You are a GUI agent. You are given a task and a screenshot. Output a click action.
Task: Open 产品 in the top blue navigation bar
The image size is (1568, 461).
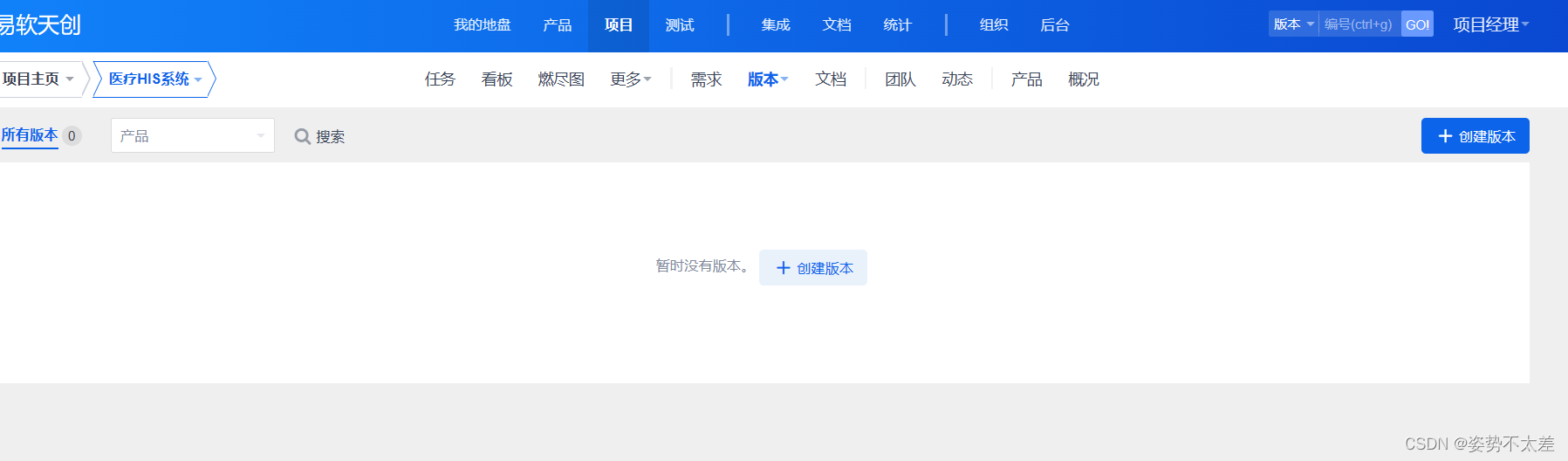557,25
